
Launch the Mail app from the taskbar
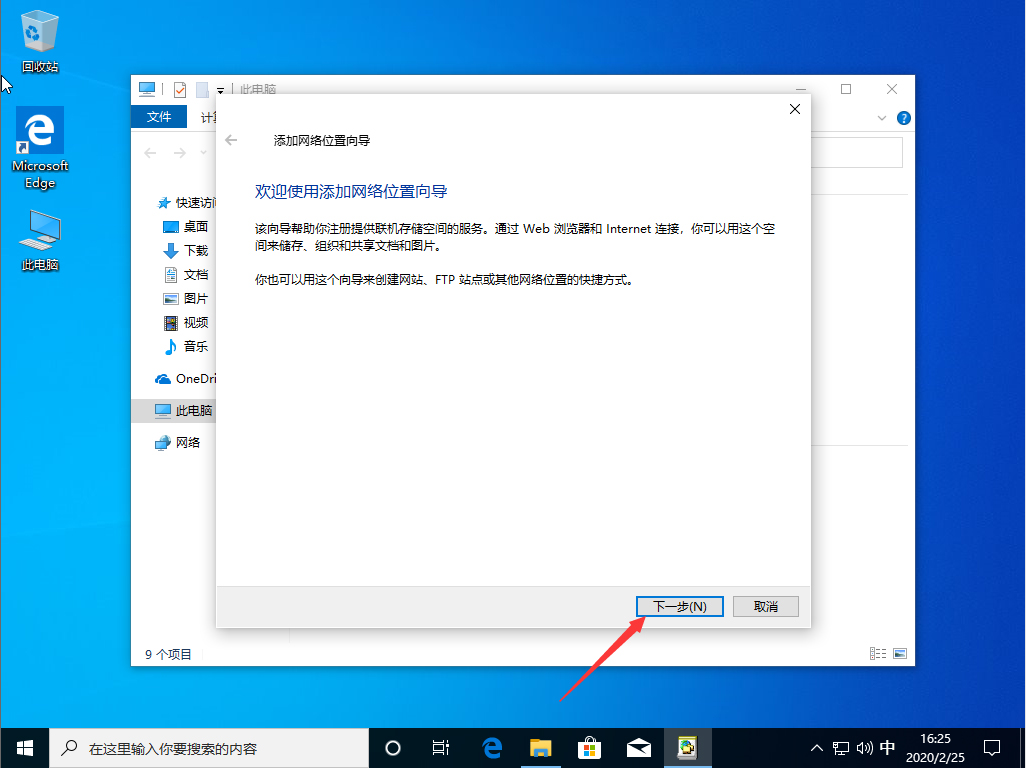point(638,747)
